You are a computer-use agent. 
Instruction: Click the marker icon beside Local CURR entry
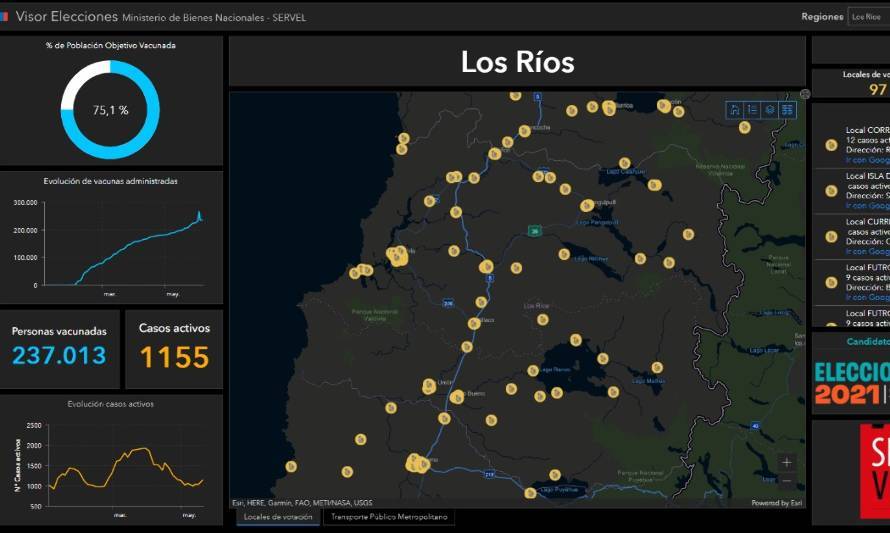[832, 237]
